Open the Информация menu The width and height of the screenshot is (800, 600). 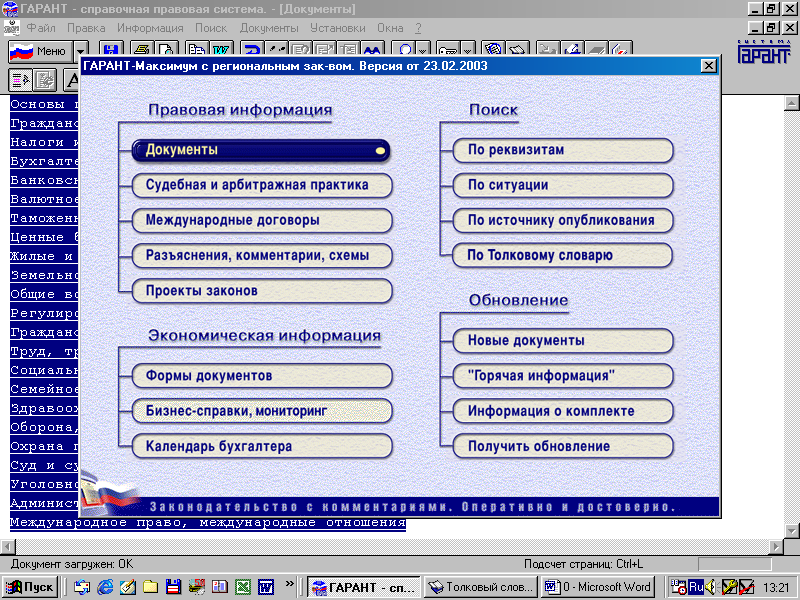point(150,28)
